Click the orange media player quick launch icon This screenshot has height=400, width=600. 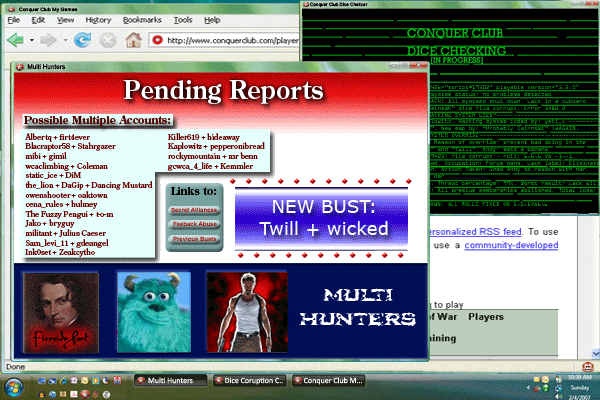coord(96,380)
